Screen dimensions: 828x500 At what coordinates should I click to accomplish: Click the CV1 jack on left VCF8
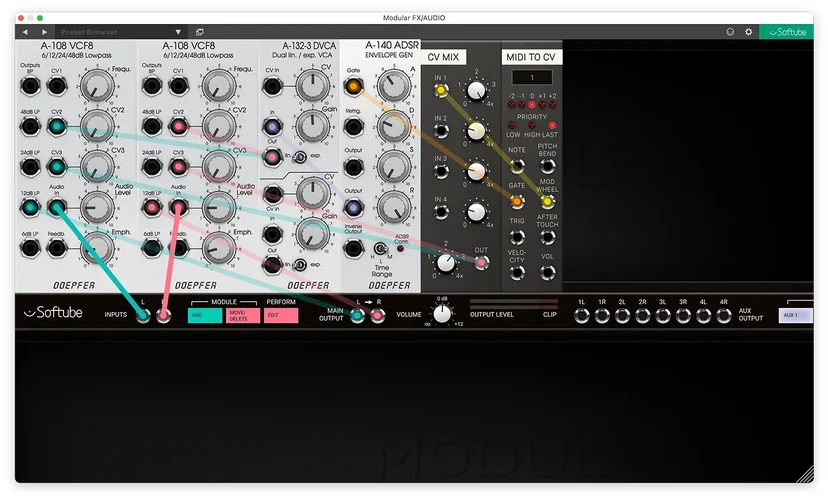point(57,86)
